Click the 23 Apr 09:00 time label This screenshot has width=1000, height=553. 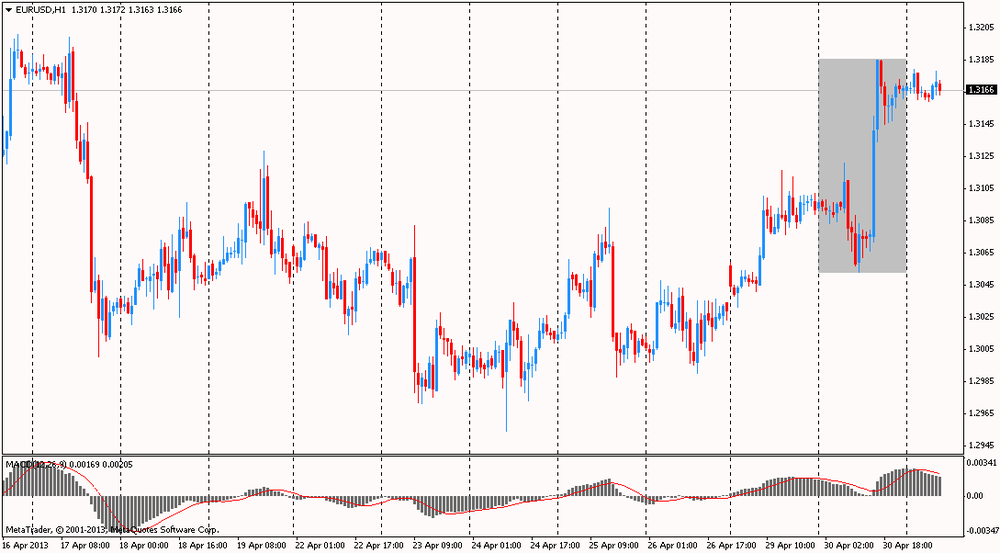tap(438, 546)
